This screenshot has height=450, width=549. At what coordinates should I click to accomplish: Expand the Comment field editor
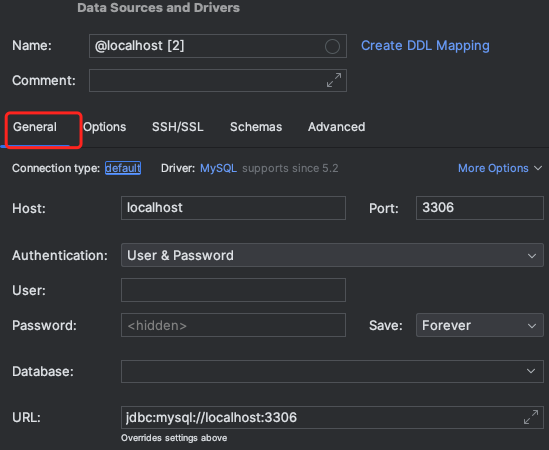tap(334, 80)
